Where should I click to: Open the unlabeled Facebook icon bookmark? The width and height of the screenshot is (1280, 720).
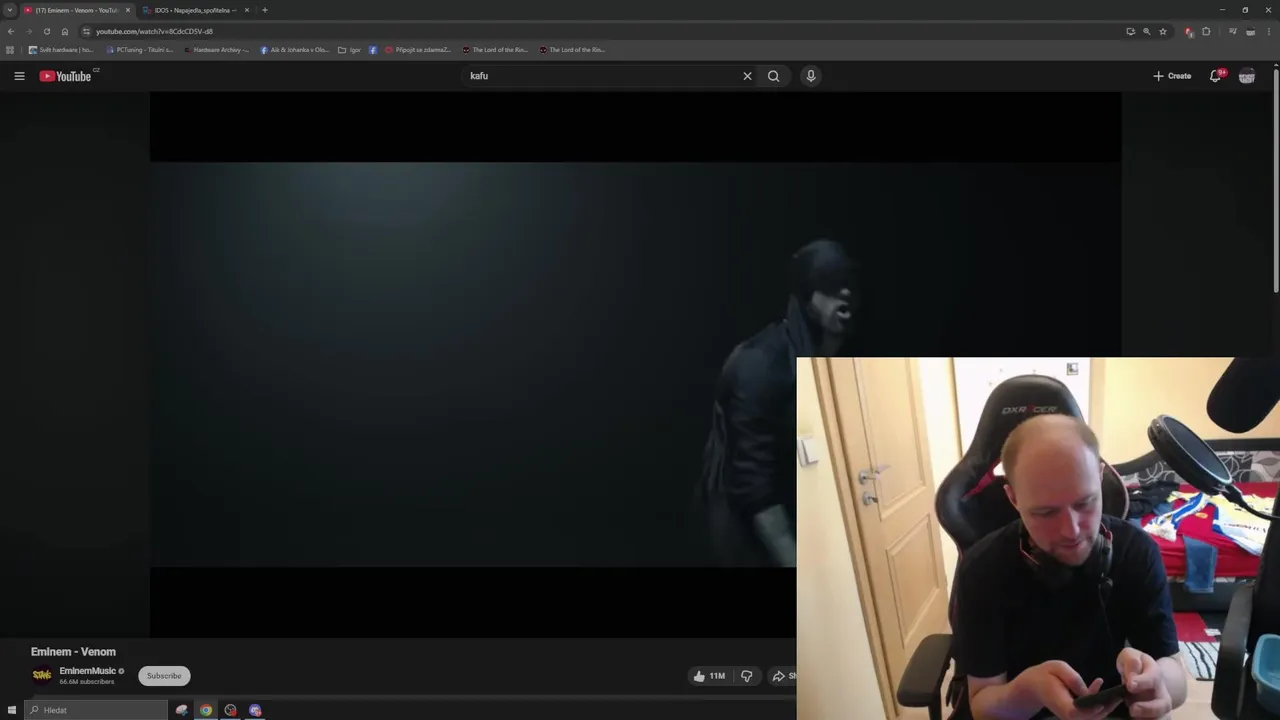point(373,50)
